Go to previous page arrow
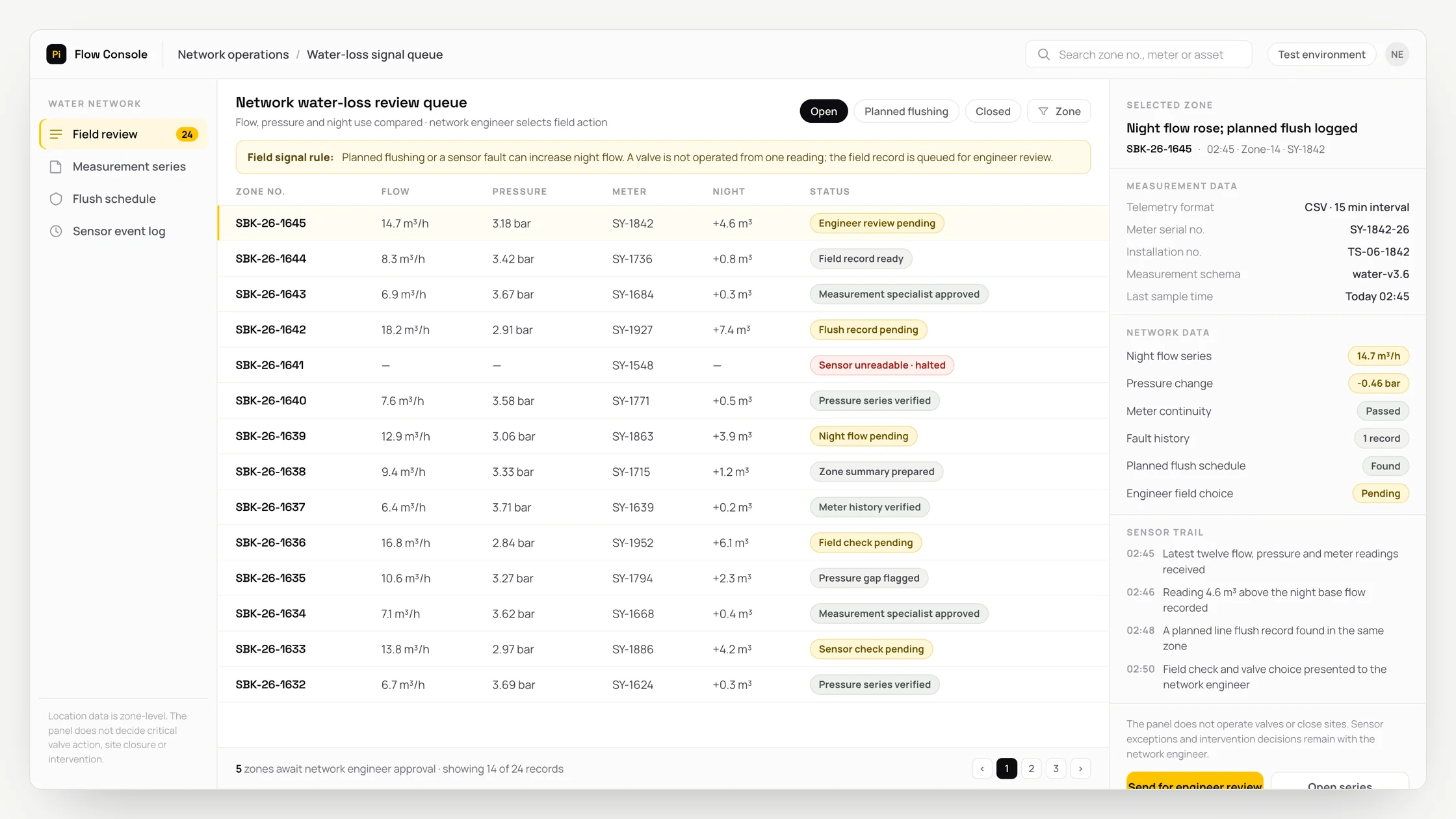Image resolution: width=1456 pixels, height=819 pixels. pyautogui.click(x=982, y=769)
